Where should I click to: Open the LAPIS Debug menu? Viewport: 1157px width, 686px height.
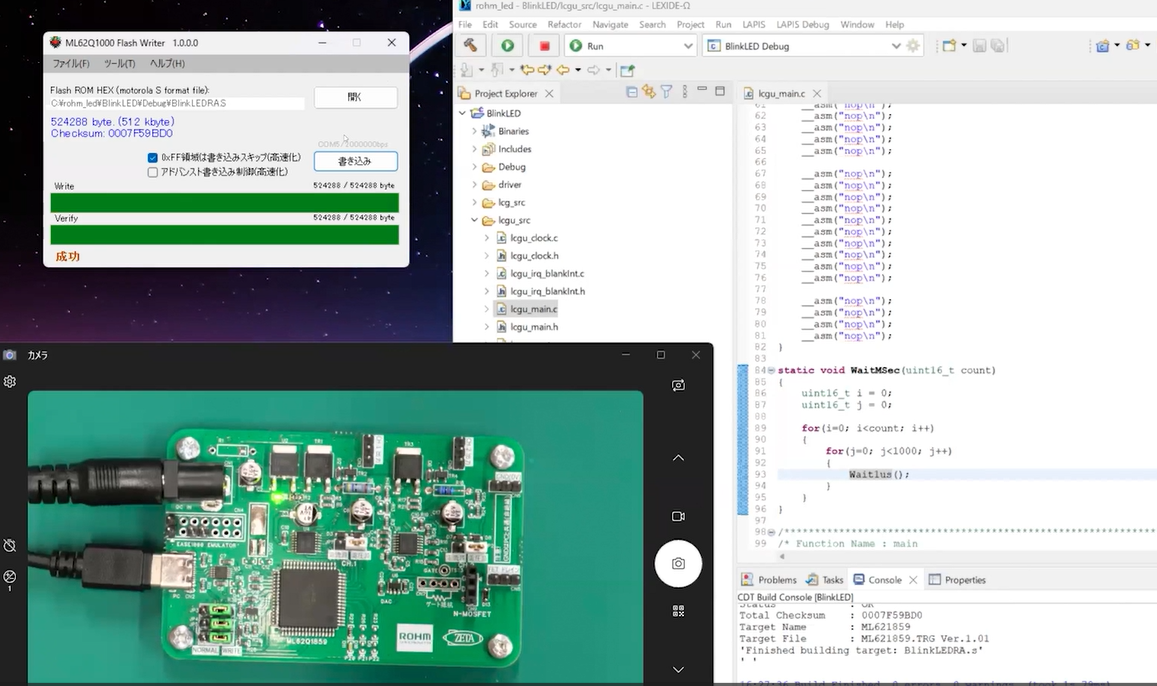pyautogui.click(x=802, y=24)
